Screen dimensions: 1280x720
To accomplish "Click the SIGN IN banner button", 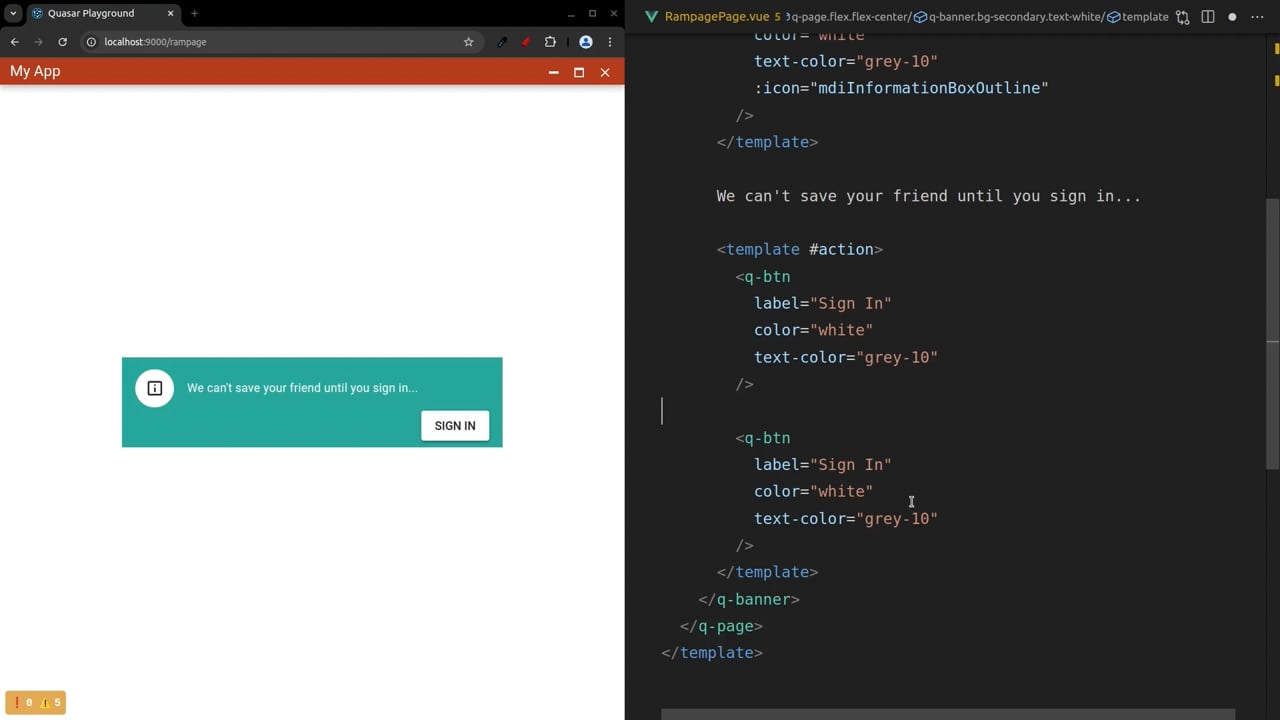I will (455, 426).
